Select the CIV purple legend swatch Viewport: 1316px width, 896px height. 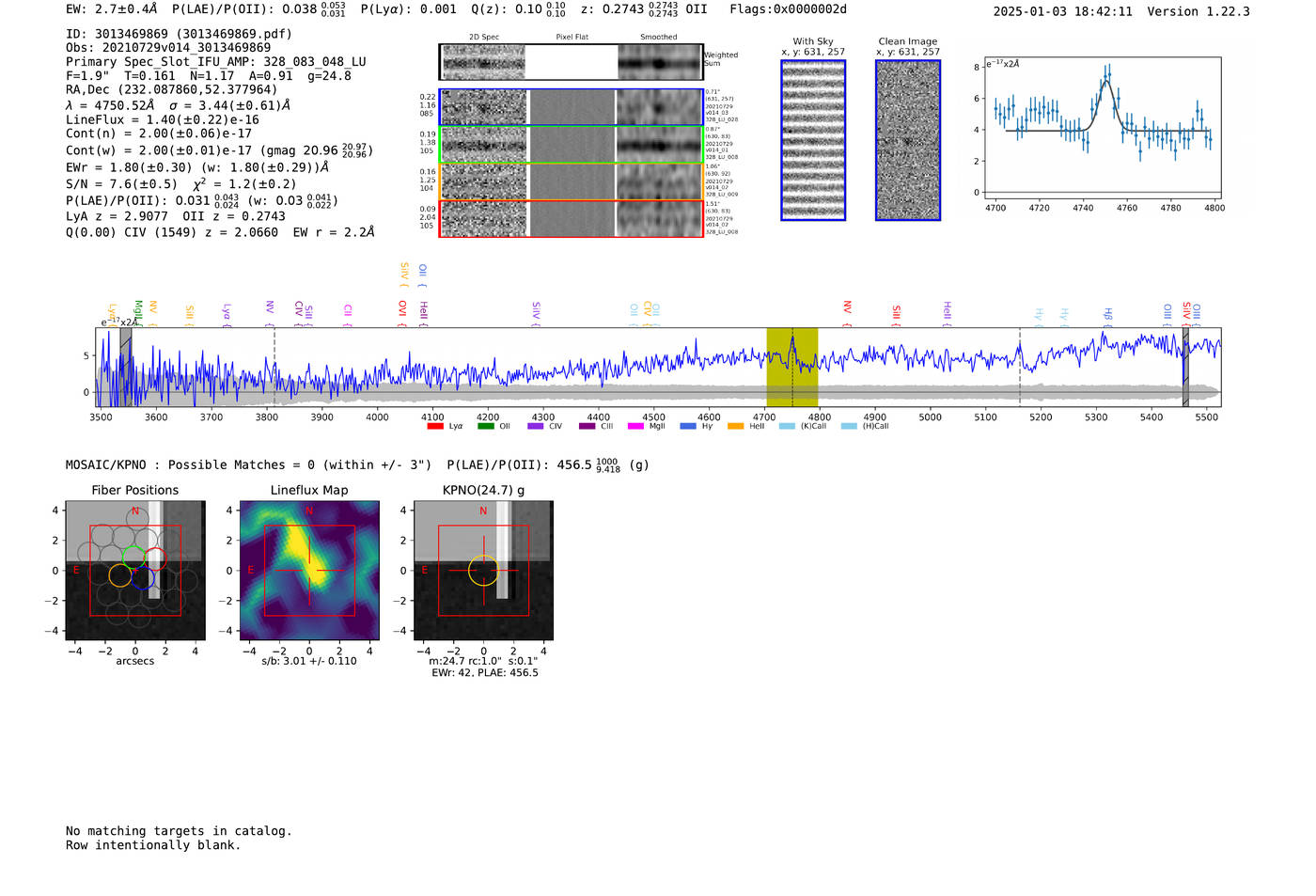click(536, 427)
